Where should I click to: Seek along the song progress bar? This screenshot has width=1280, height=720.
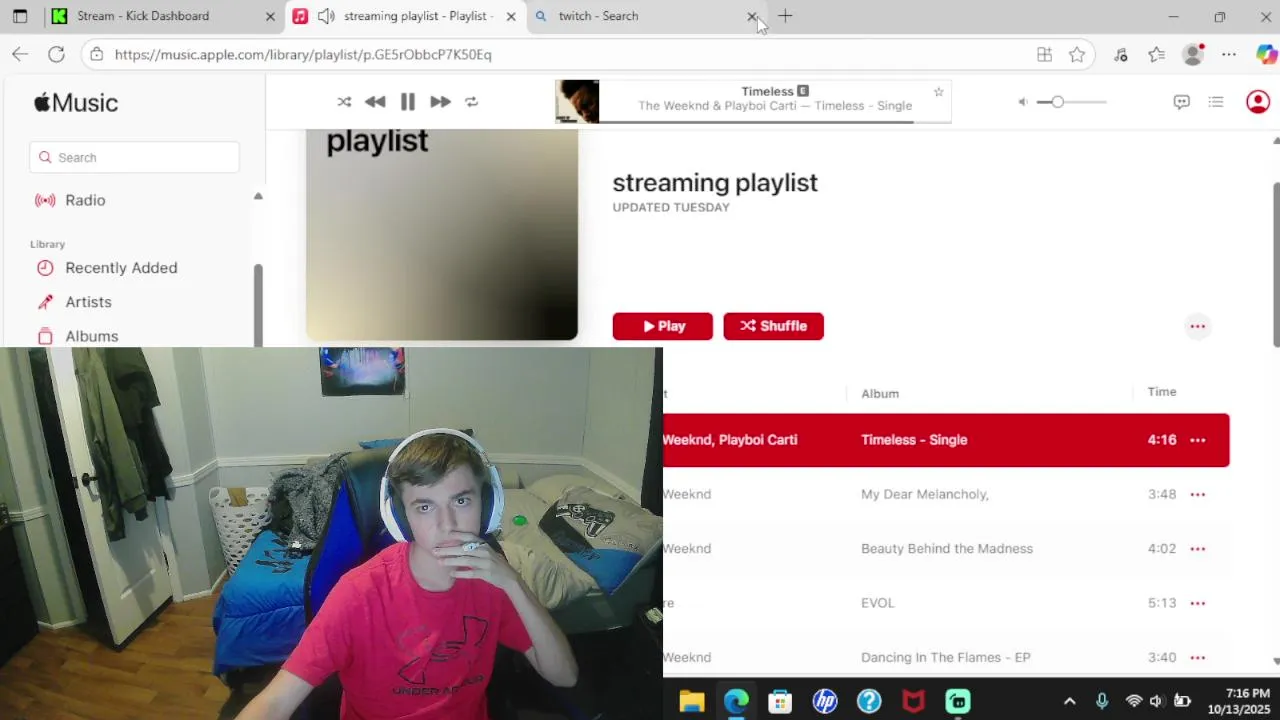click(775, 121)
